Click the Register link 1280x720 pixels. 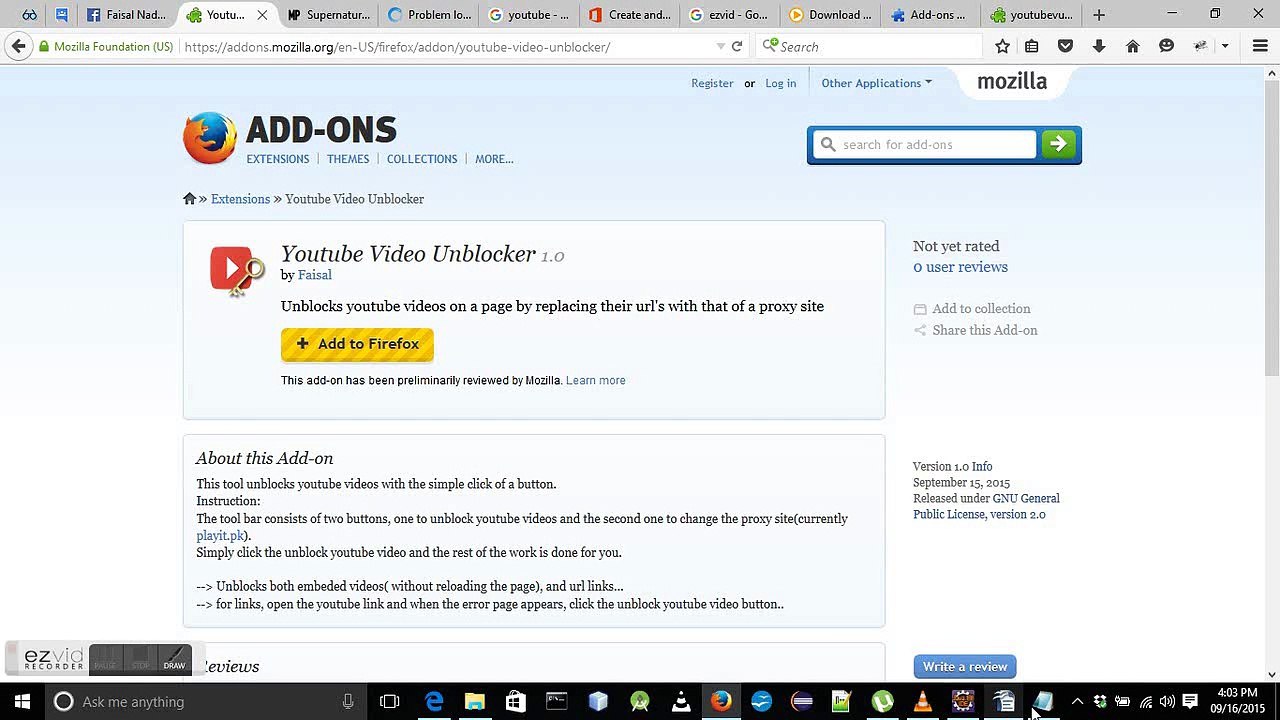tap(712, 83)
